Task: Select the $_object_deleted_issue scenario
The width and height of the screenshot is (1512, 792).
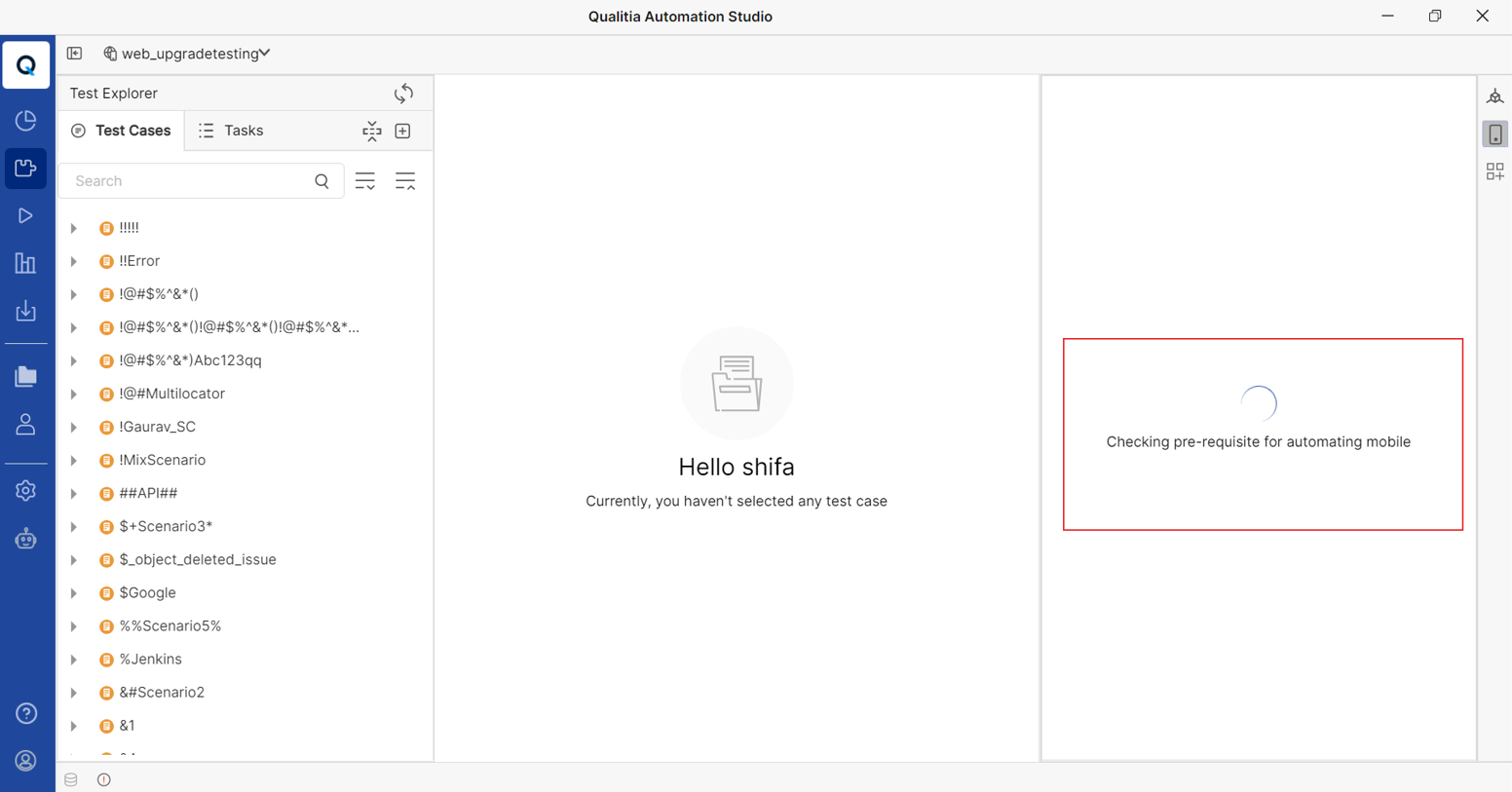Action: [198, 559]
